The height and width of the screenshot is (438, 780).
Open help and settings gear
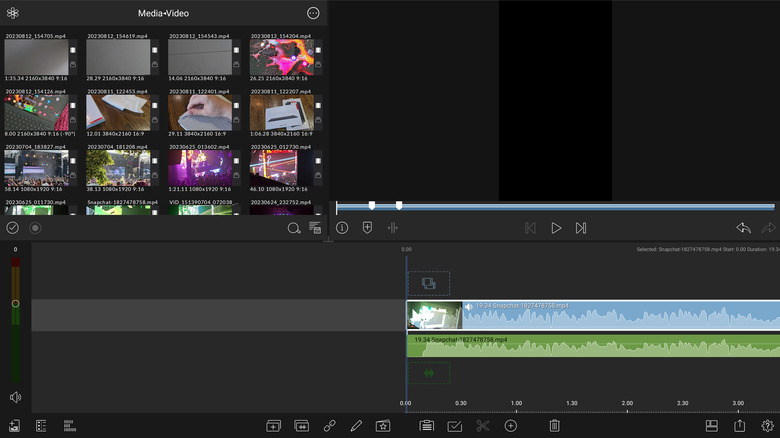point(767,426)
